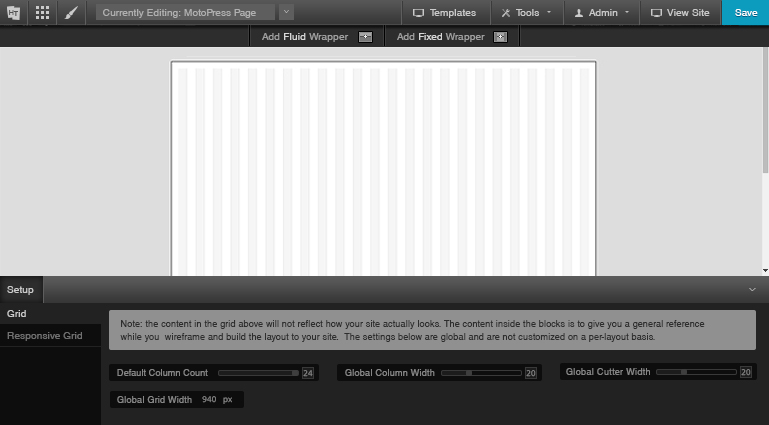Viewport: 769px width, 425px height.
Task: Click the Global Grid Width label
Action: point(154,400)
